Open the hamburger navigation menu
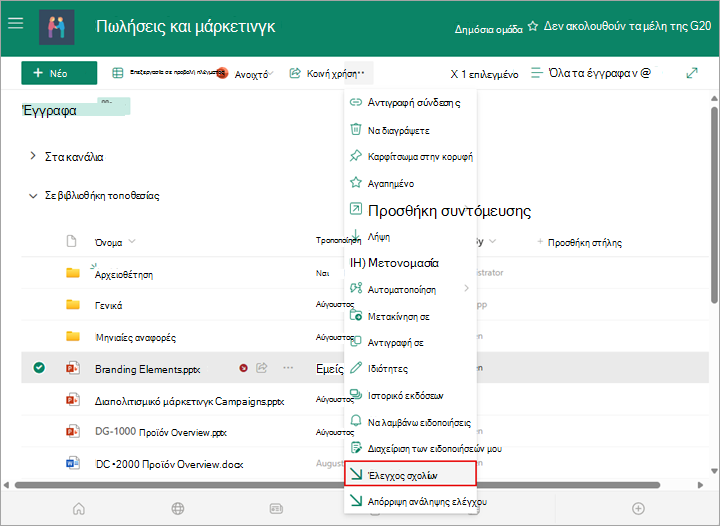Image resolution: width=720 pixels, height=526 pixels. pyautogui.click(x=16, y=23)
